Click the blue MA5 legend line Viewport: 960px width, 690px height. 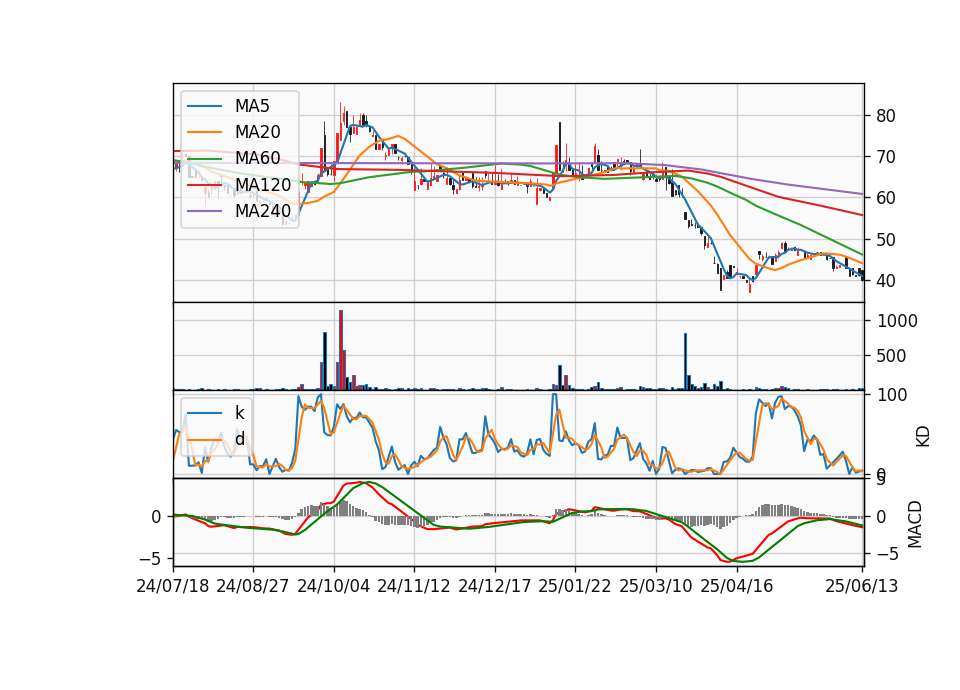click(204, 106)
